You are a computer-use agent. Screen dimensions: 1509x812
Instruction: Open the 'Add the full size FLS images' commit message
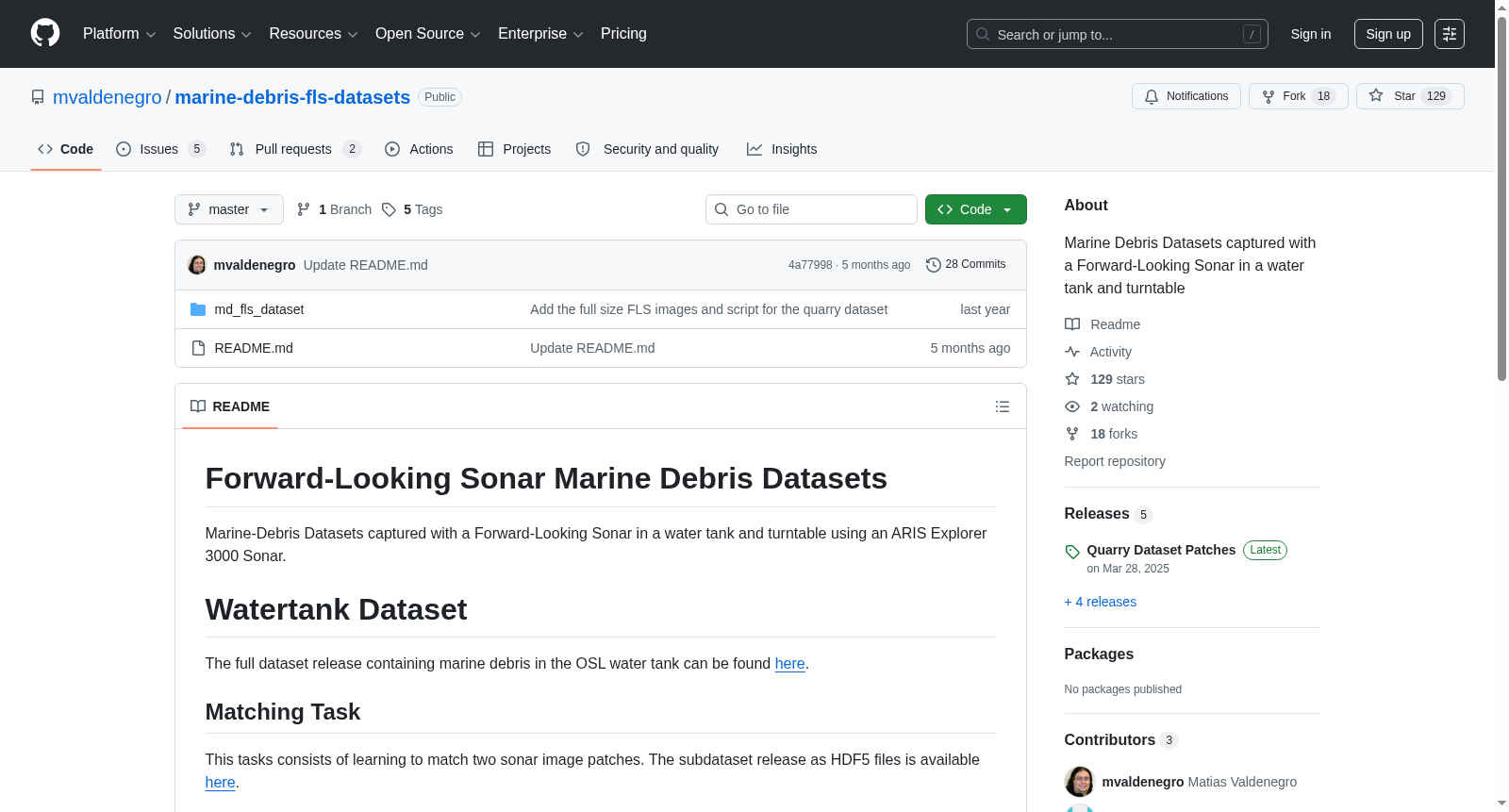tap(708, 309)
